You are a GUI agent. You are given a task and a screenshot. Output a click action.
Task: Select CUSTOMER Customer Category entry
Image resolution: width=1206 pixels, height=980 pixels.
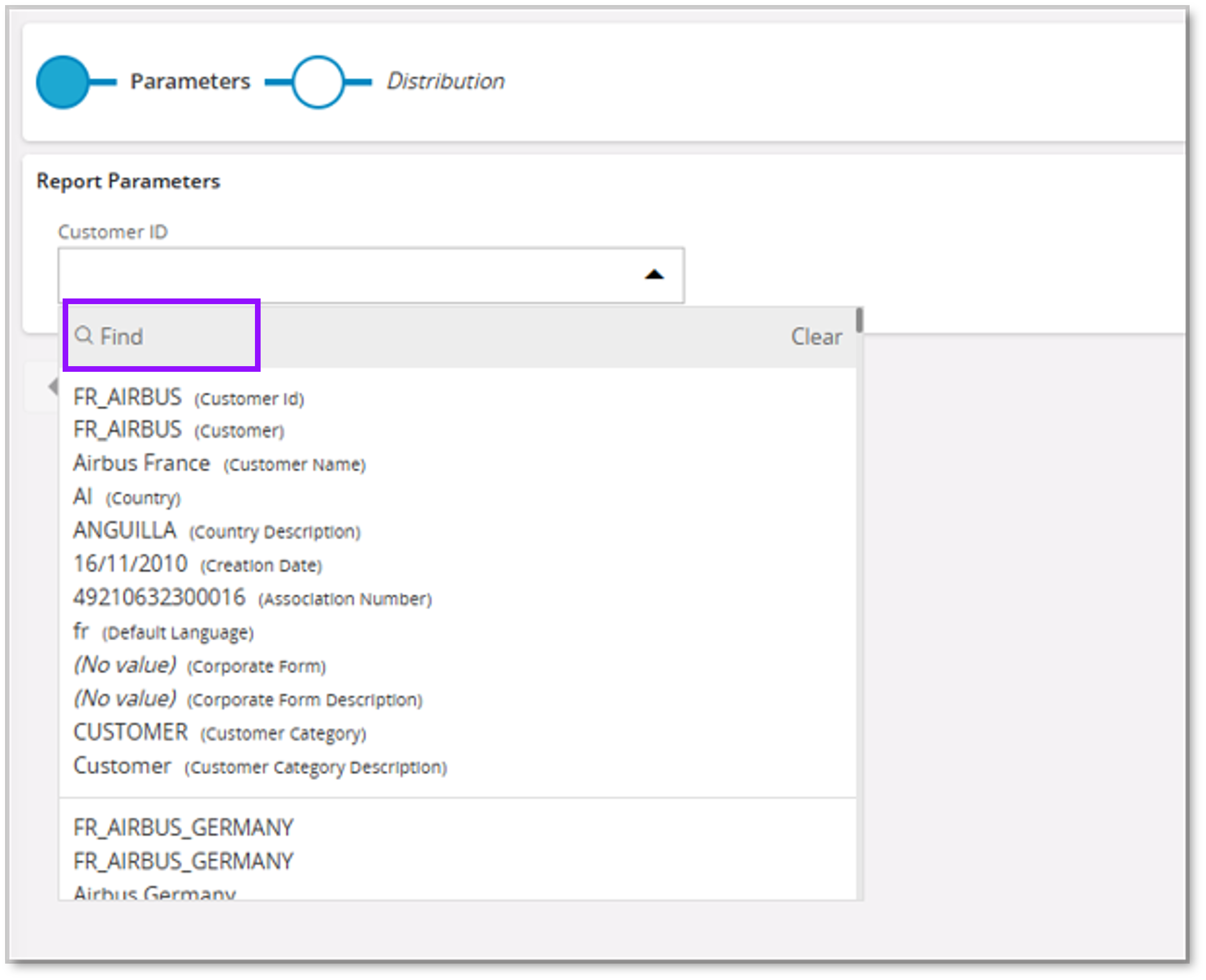(x=219, y=732)
